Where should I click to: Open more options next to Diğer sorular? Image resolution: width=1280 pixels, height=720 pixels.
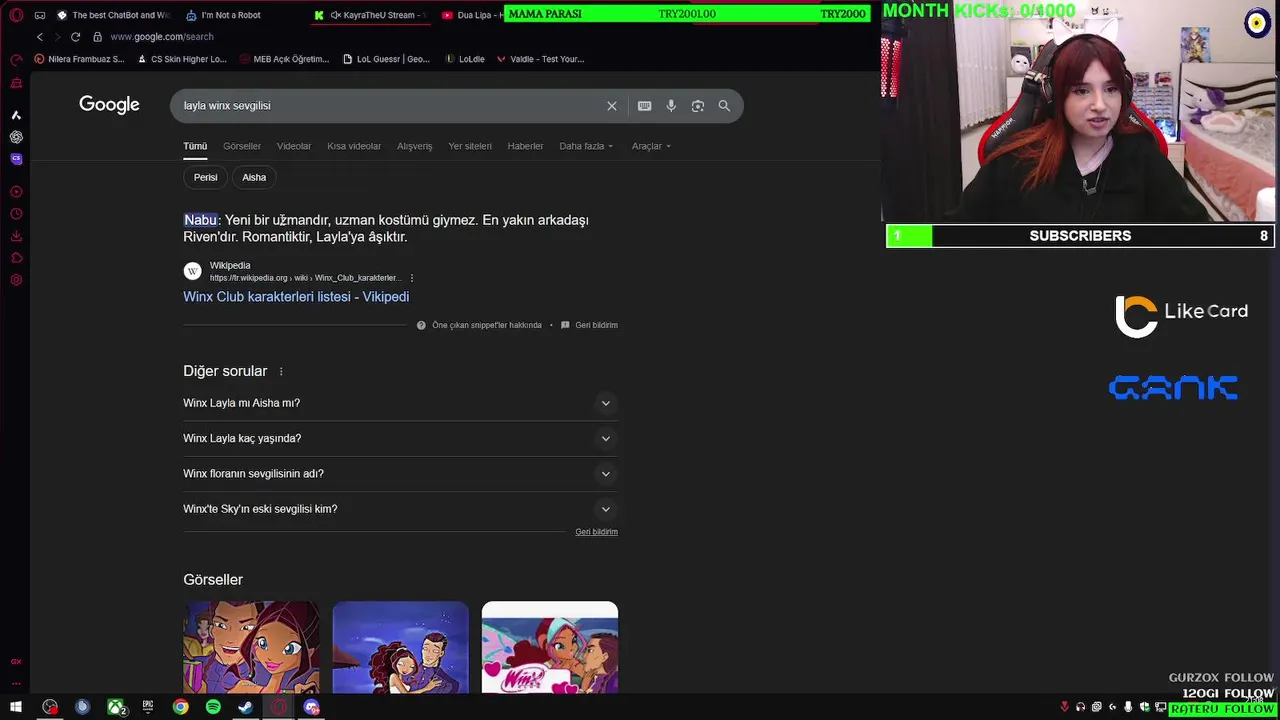click(281, 371)
